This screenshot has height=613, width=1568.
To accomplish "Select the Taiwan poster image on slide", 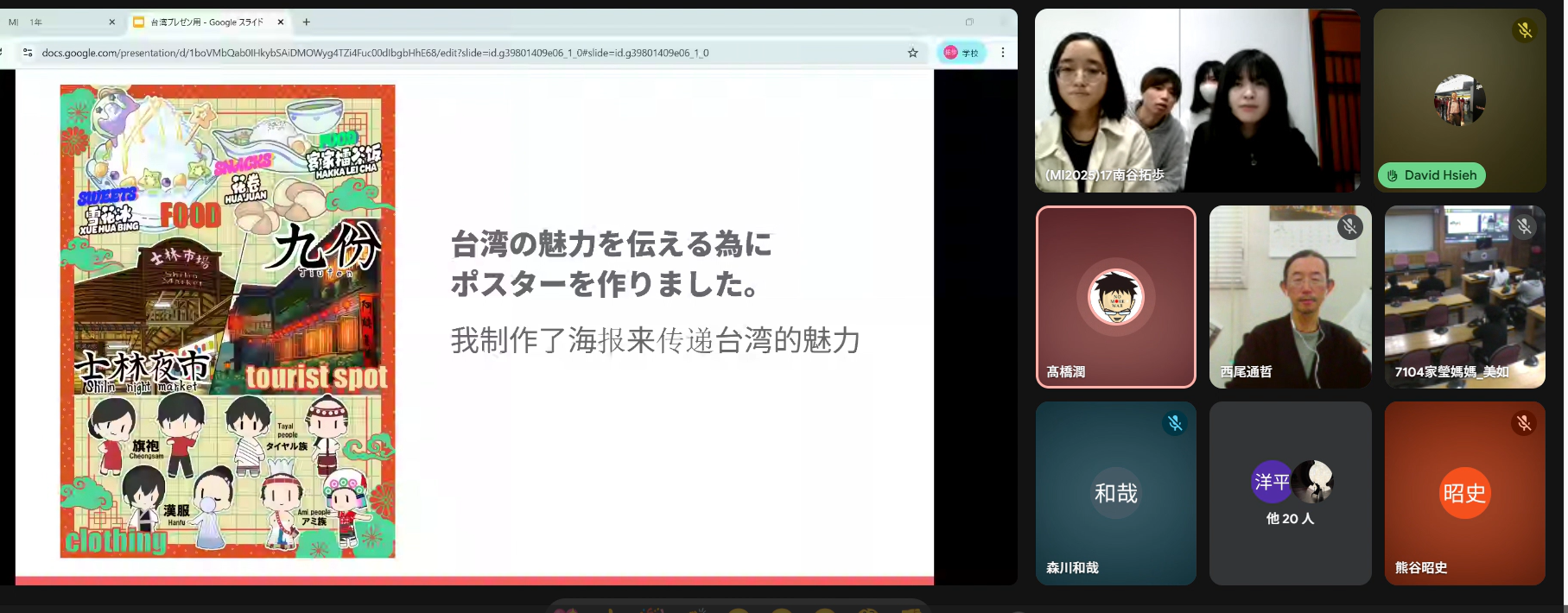I will pyautogui.click(x=227, y=321).
